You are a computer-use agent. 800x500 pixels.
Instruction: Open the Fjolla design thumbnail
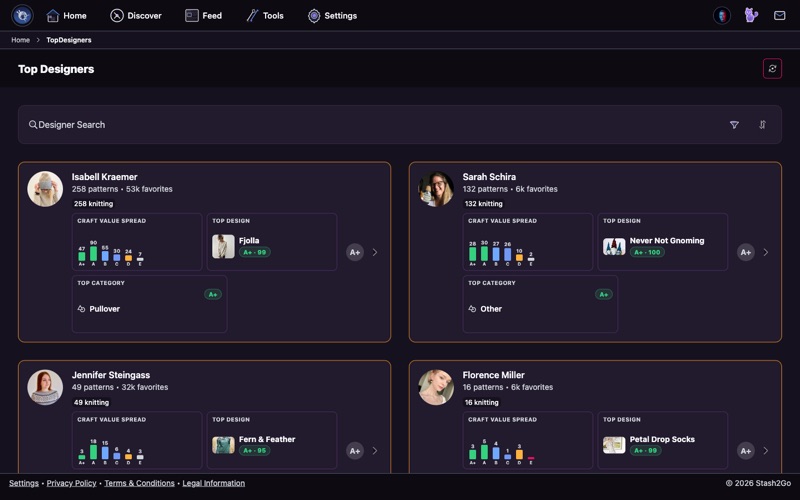223,246
